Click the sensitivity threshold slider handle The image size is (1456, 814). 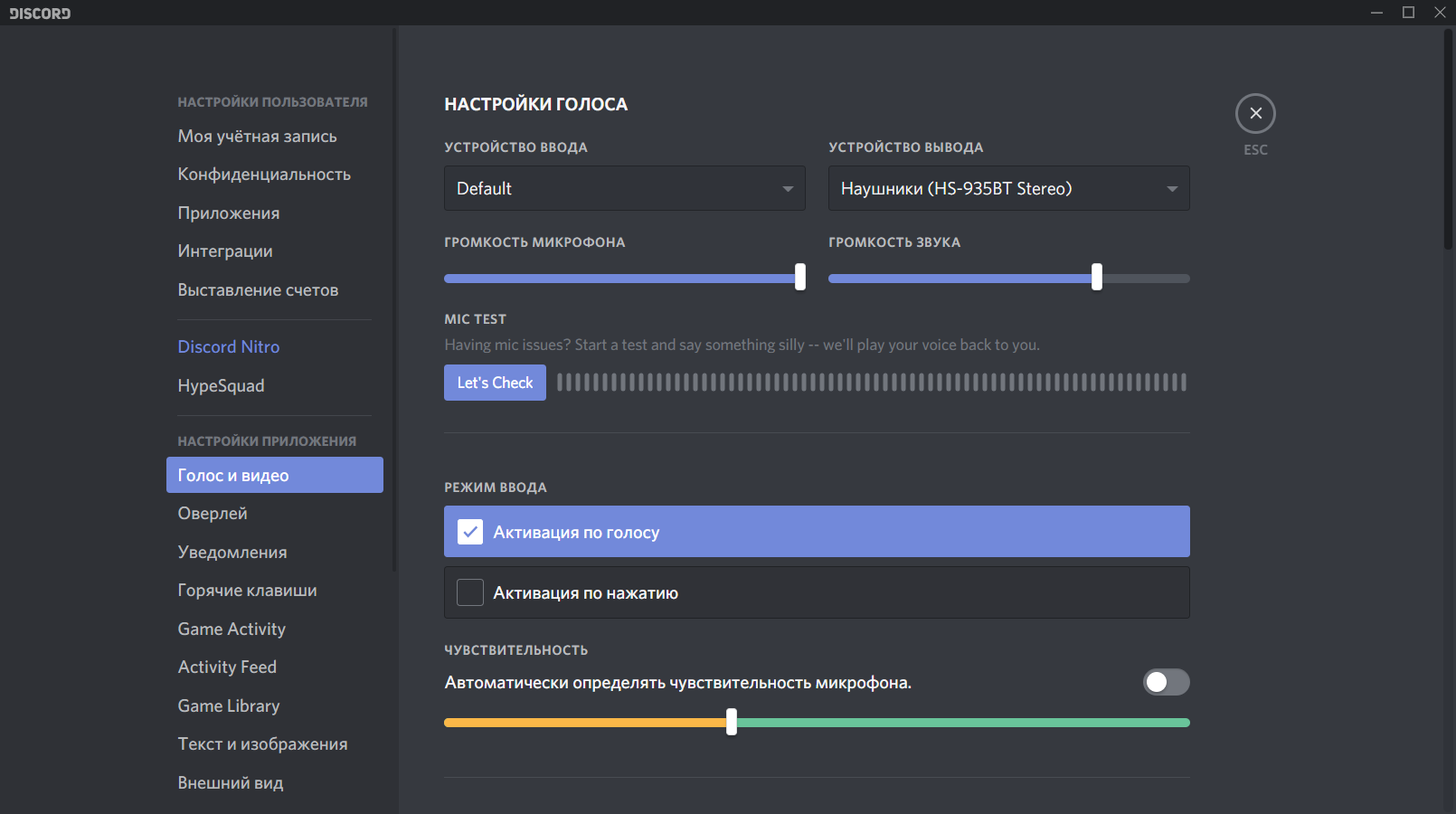[732, 722]
